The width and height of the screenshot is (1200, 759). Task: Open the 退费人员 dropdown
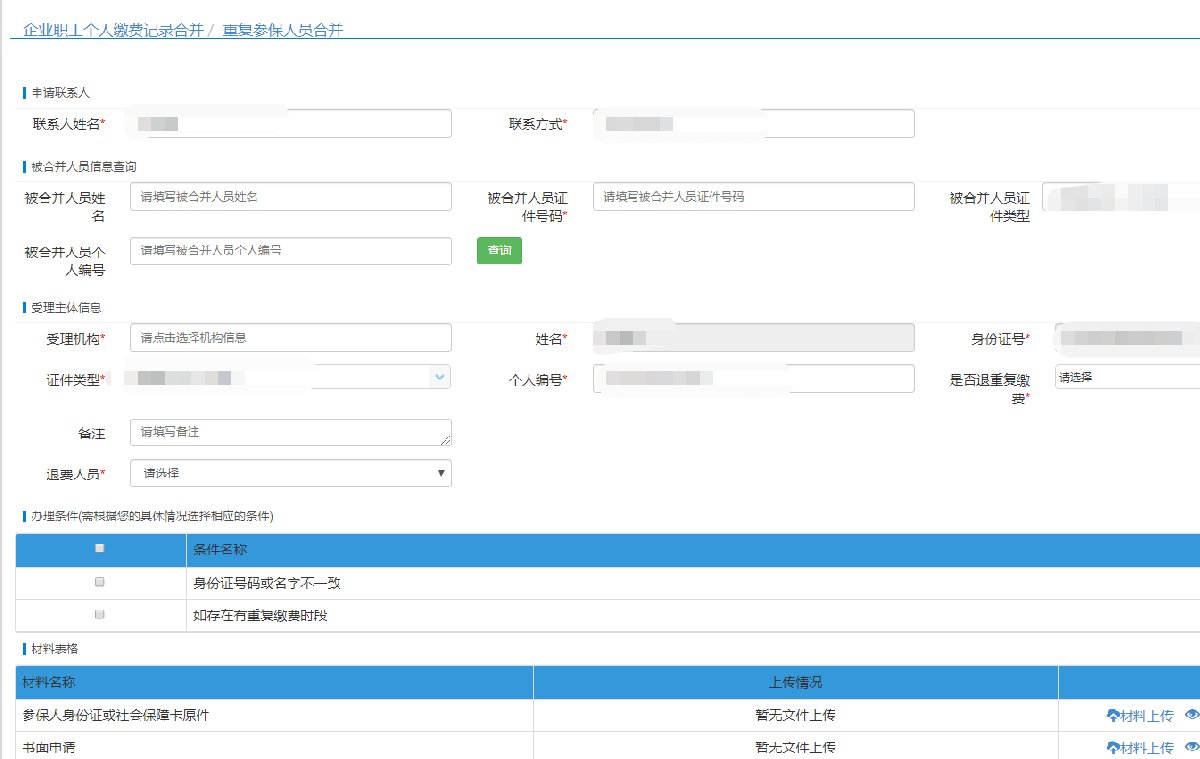click(290, 473)
